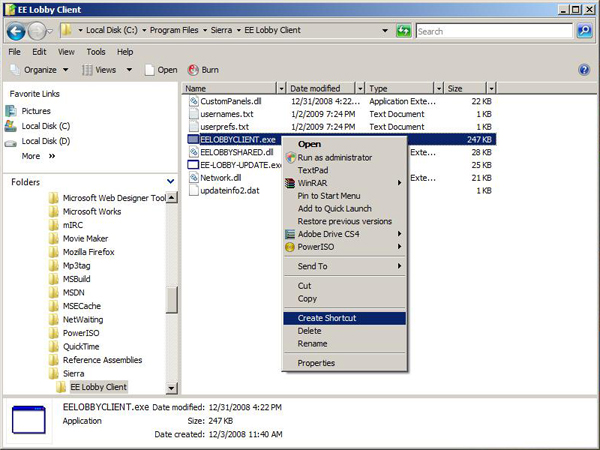Collapse the Folders pane with its chevron

click(168, 182)
